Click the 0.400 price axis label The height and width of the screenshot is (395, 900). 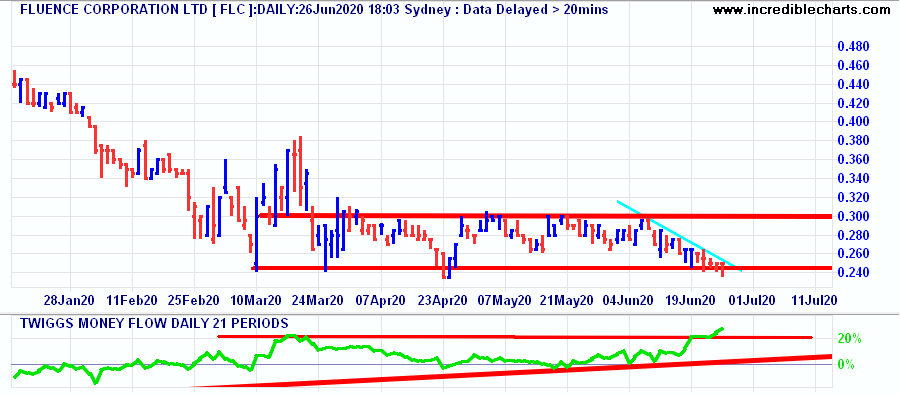[854, 122]
